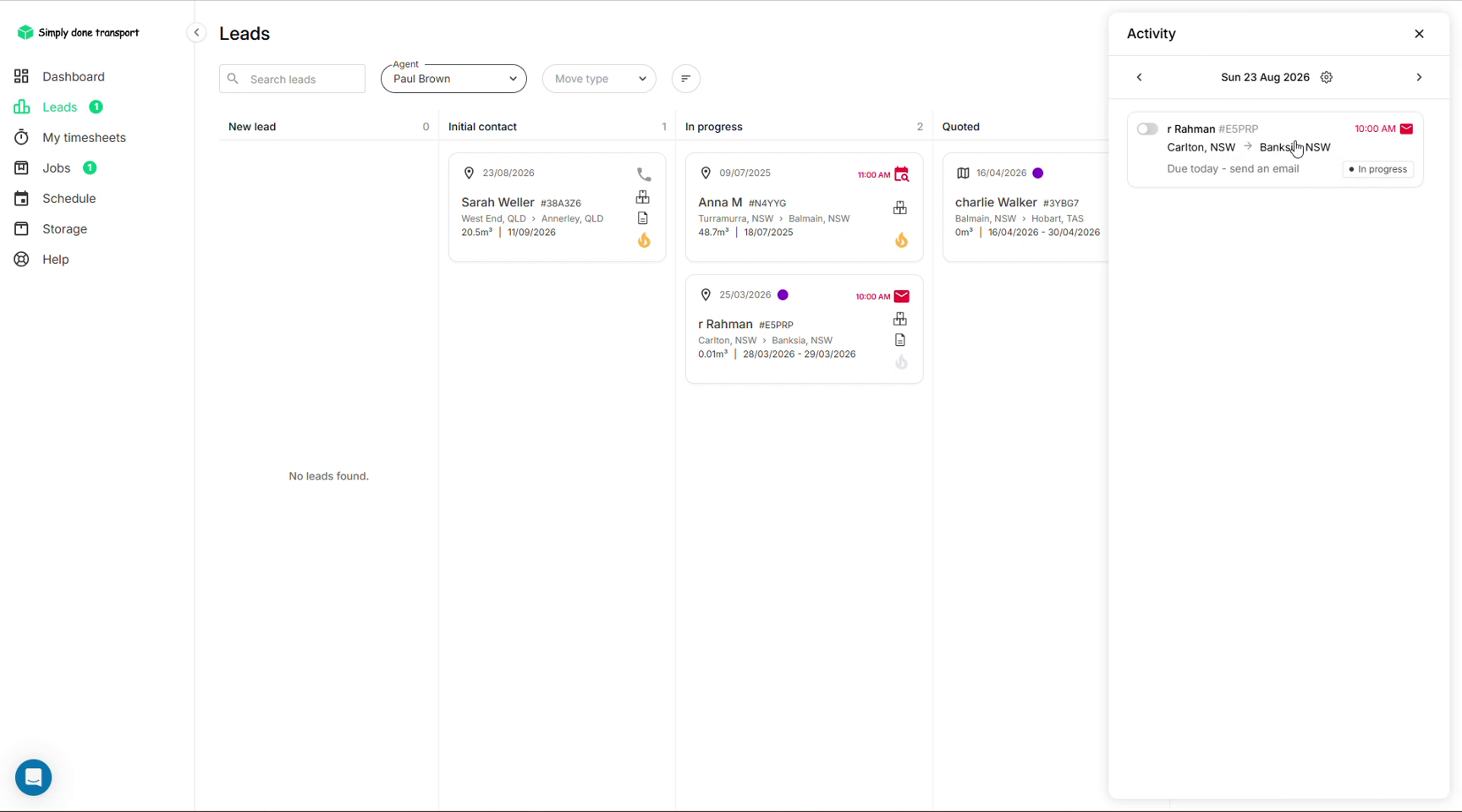
Task: Open Jobs in sidebar
Action: point(56,168)
